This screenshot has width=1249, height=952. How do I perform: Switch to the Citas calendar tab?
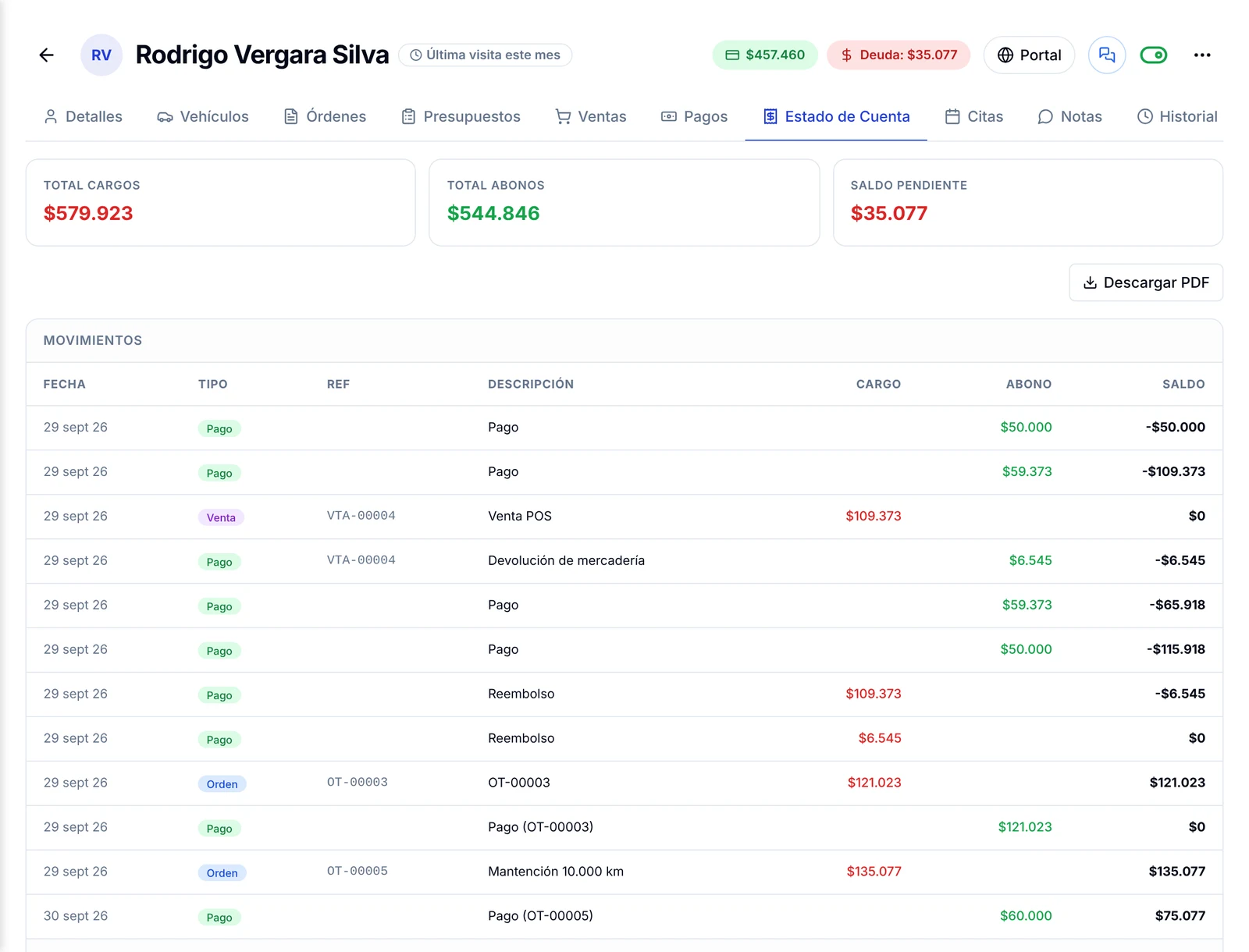pyautogui.click(x=974, y=116)
